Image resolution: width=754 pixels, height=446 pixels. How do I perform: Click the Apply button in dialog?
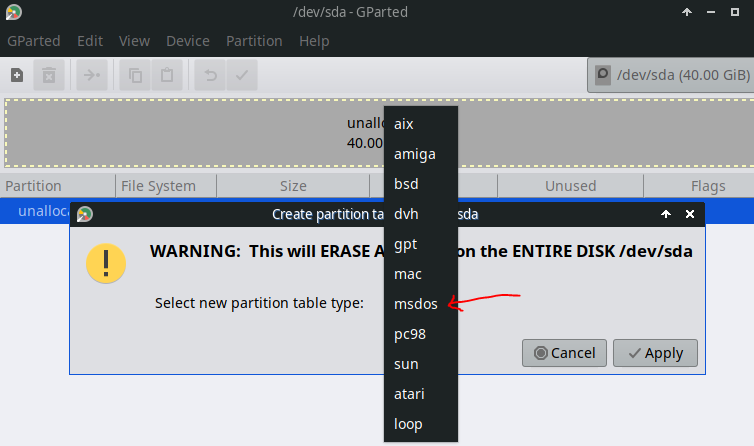coord(655,353)
